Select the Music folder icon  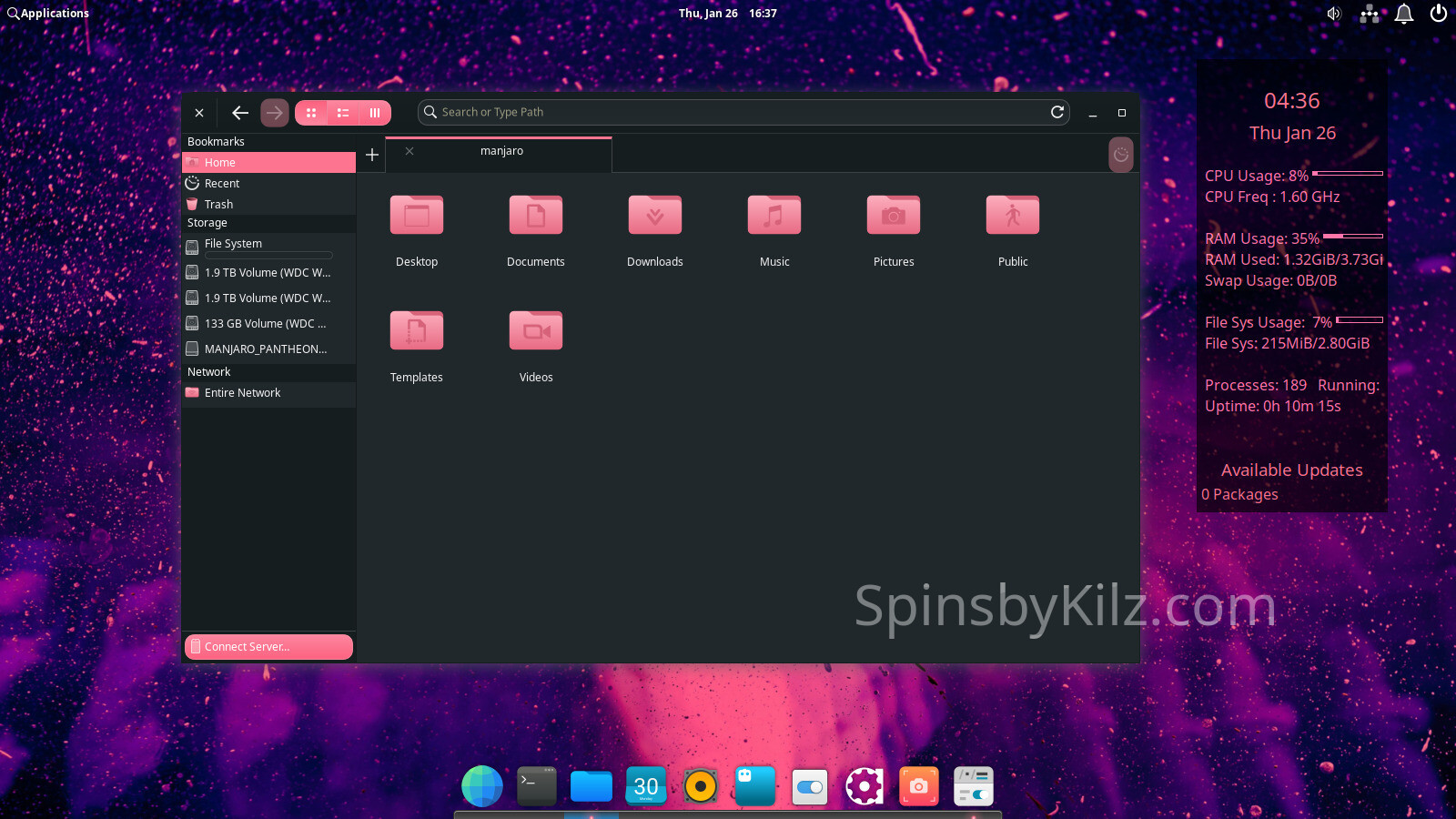click(x=774, y=217)
